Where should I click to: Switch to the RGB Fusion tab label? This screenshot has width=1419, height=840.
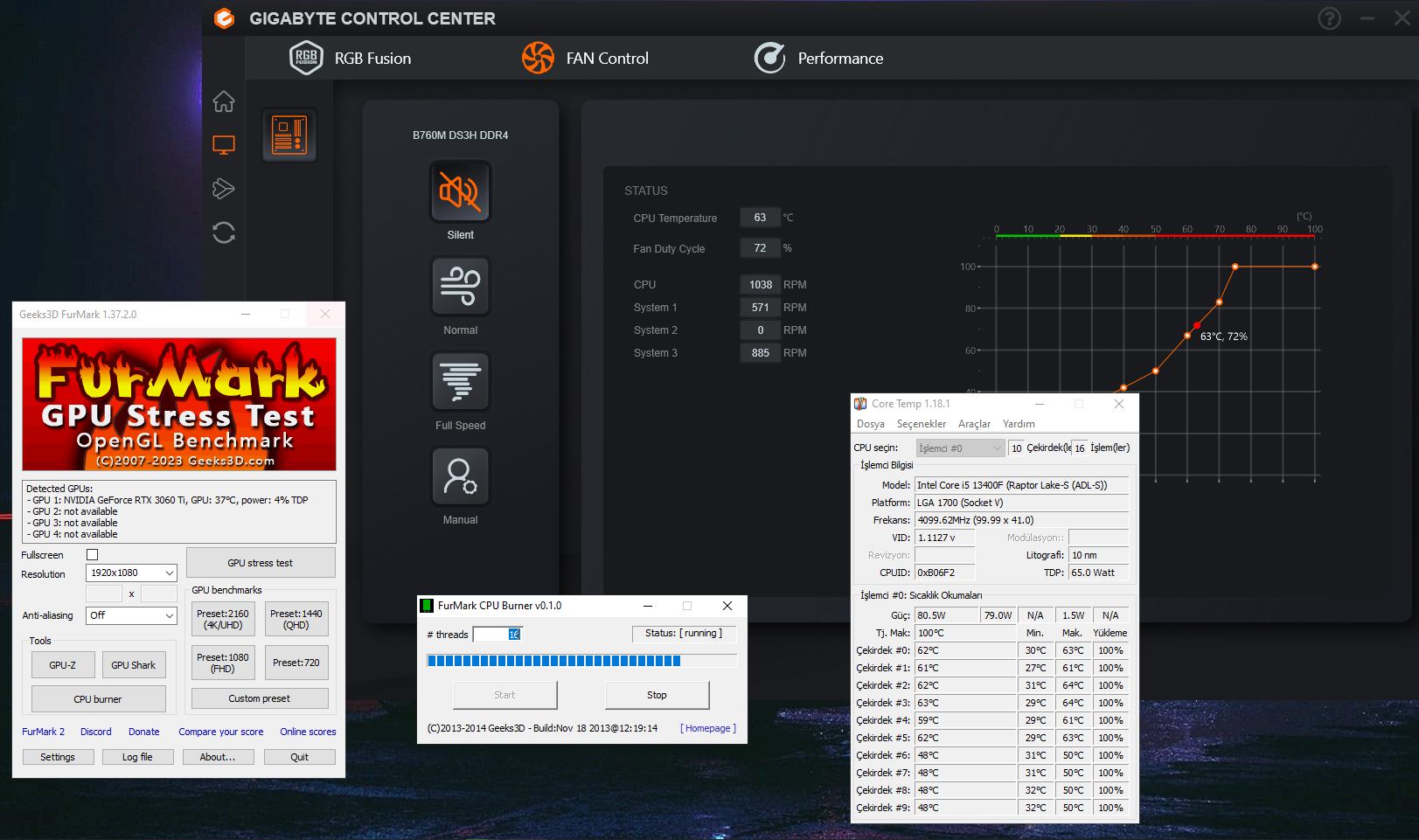[x=372, y=59]
